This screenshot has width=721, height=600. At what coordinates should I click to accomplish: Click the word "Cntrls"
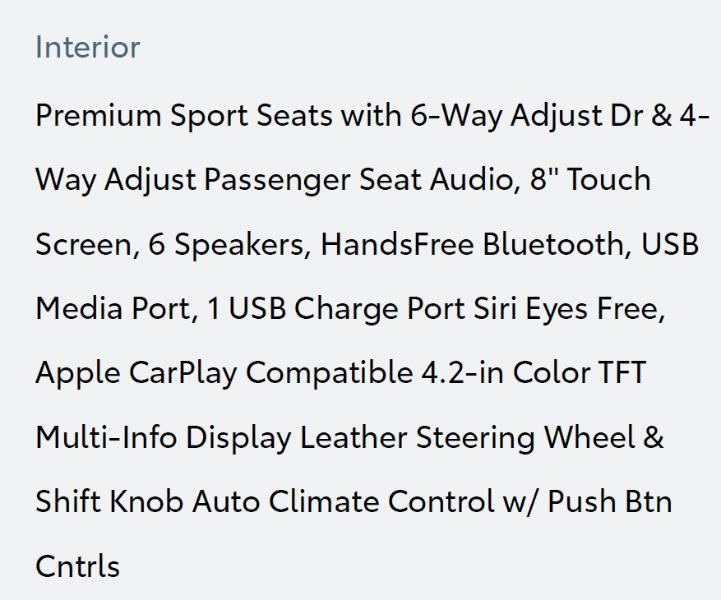pyautogui.click(x=78, y=567)
